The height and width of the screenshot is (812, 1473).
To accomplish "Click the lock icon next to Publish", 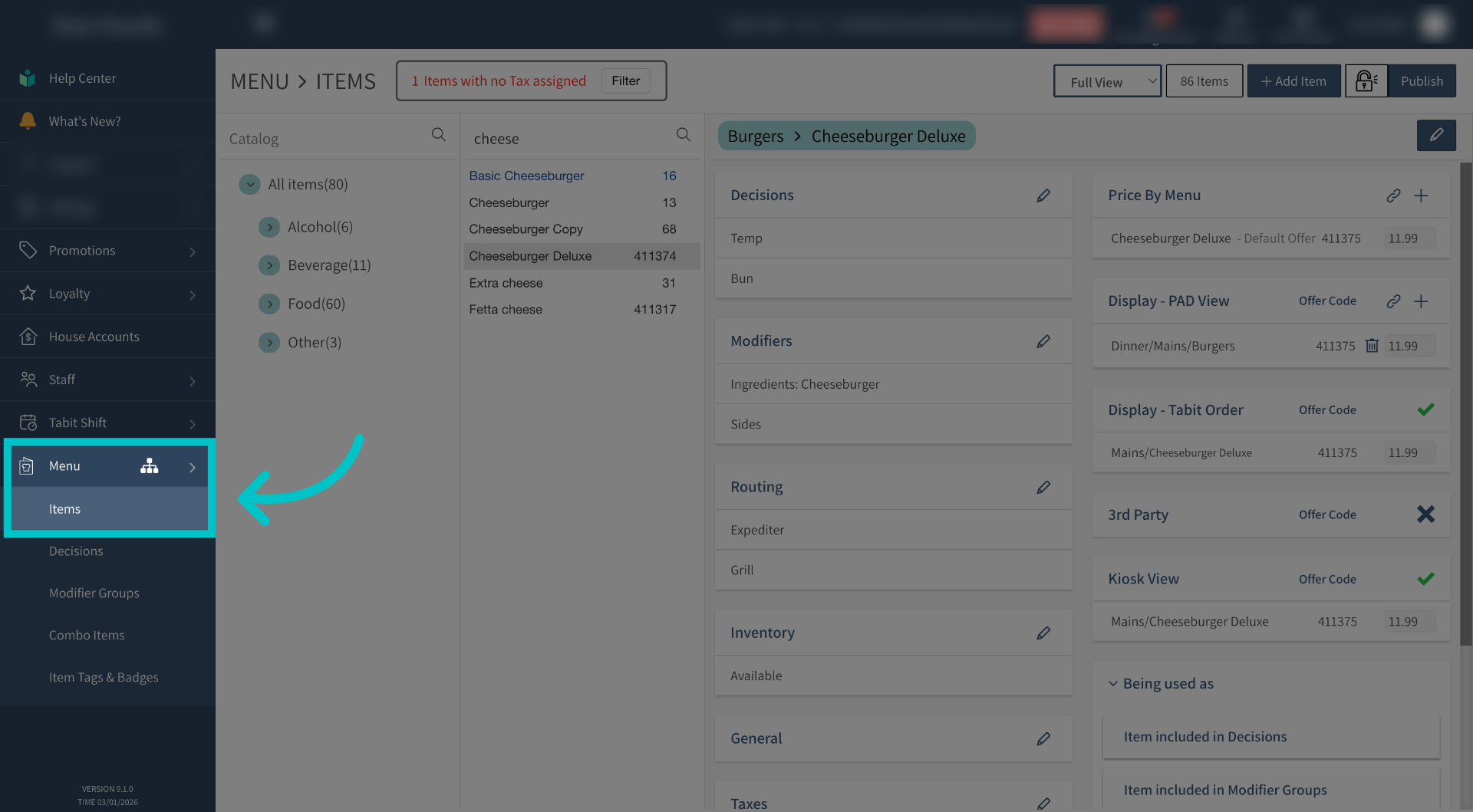I will pos(1366,81).
